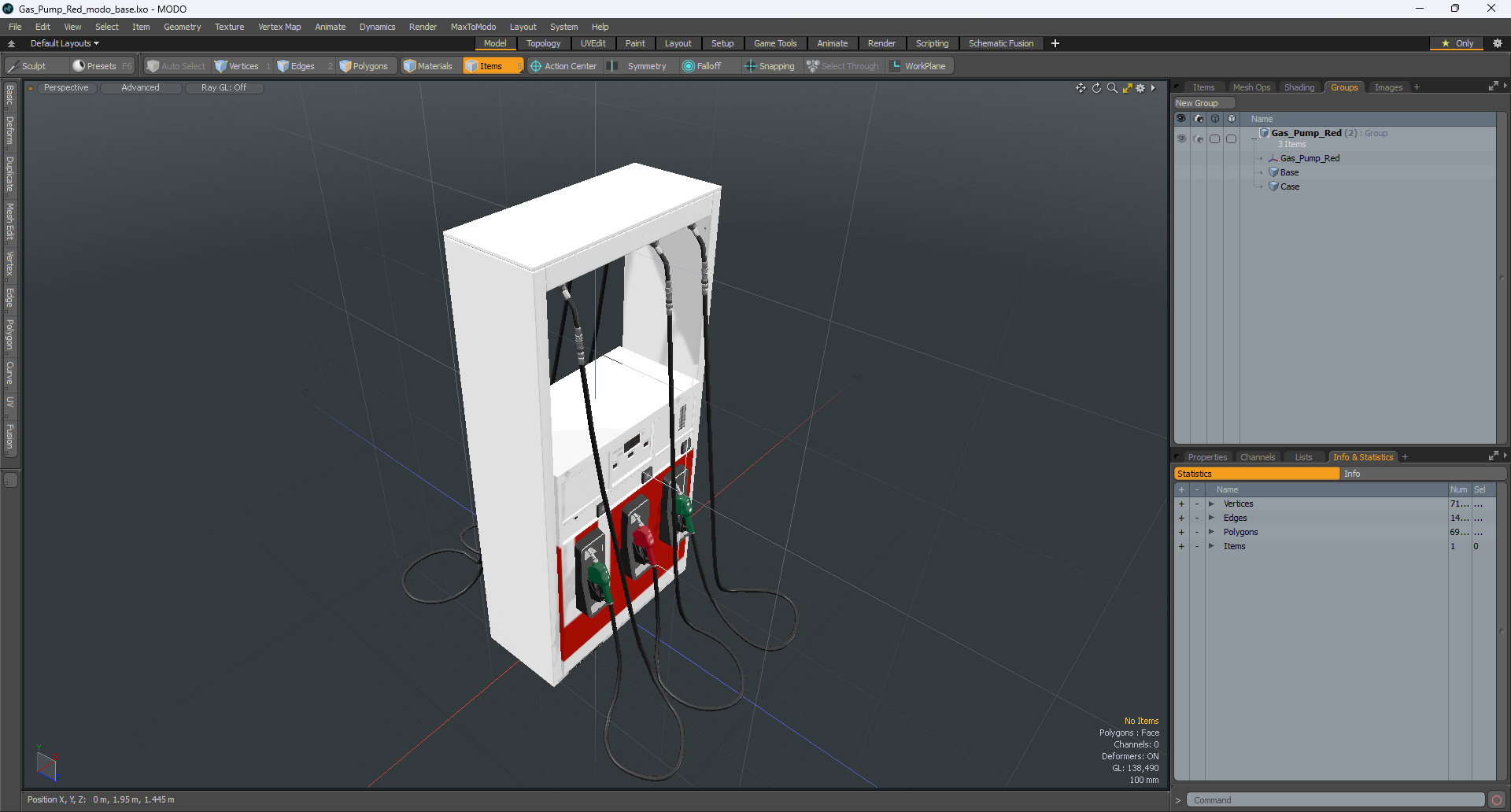Add new layout tab with plus button
This screenshot has width=1511, height=812.
(1055, 43)
